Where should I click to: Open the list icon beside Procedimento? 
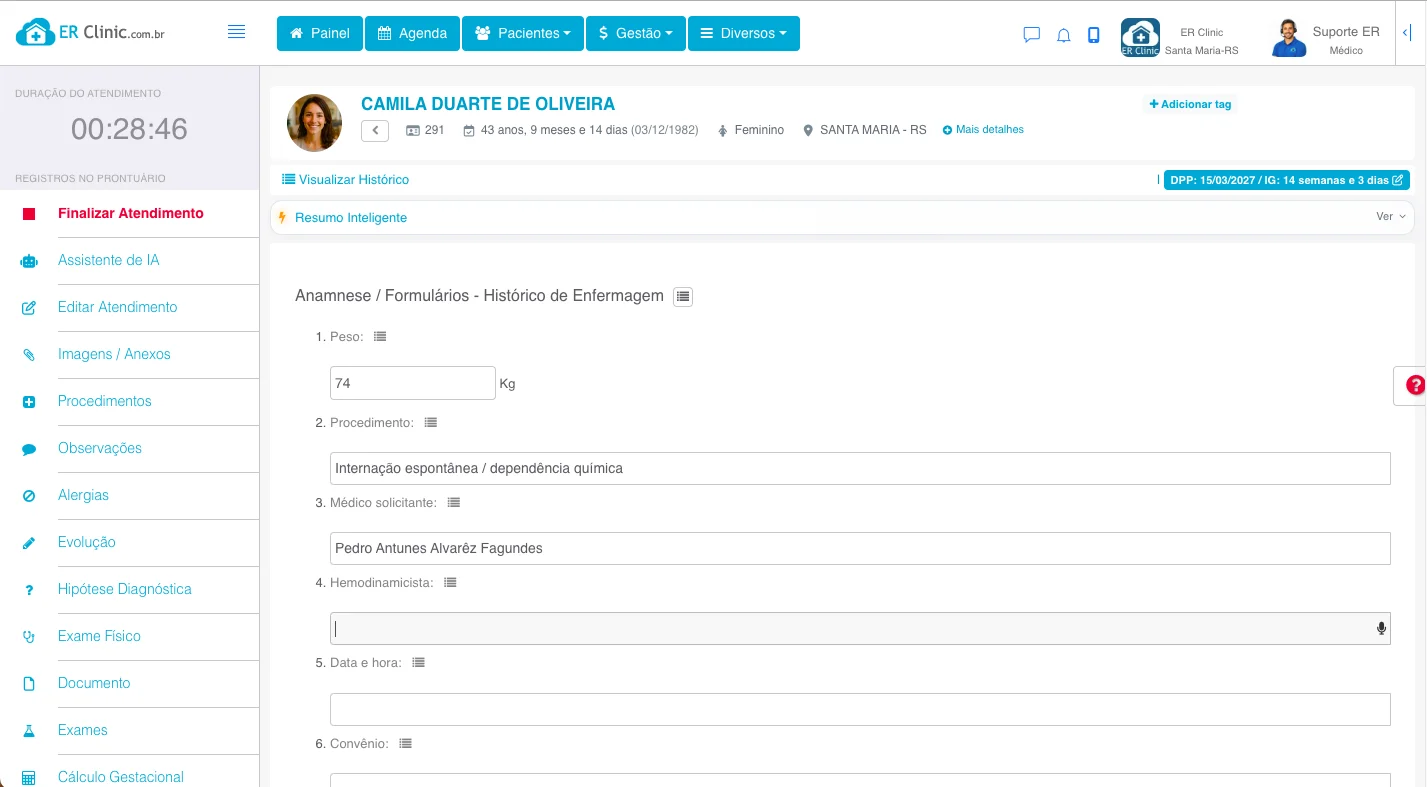pos(430,423)
